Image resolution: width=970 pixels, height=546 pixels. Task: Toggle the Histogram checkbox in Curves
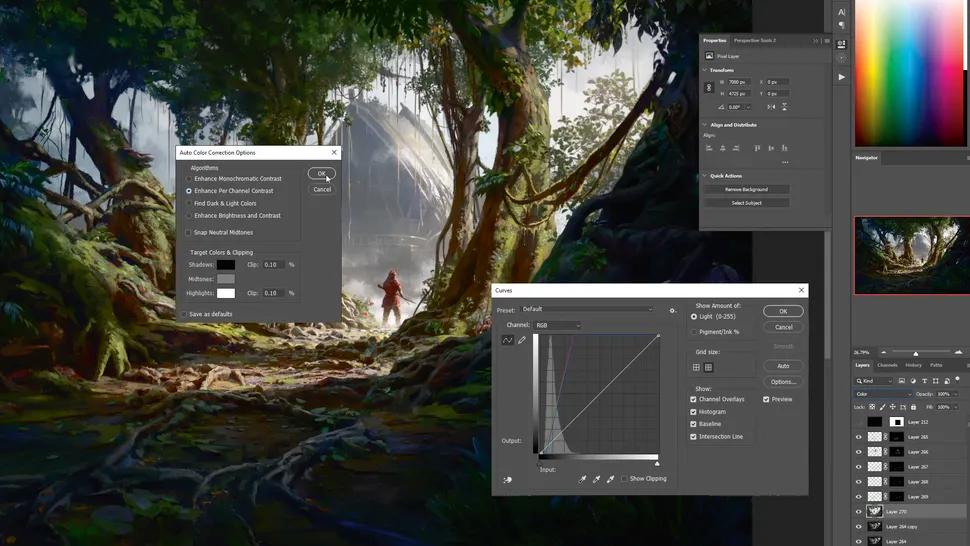693,412
